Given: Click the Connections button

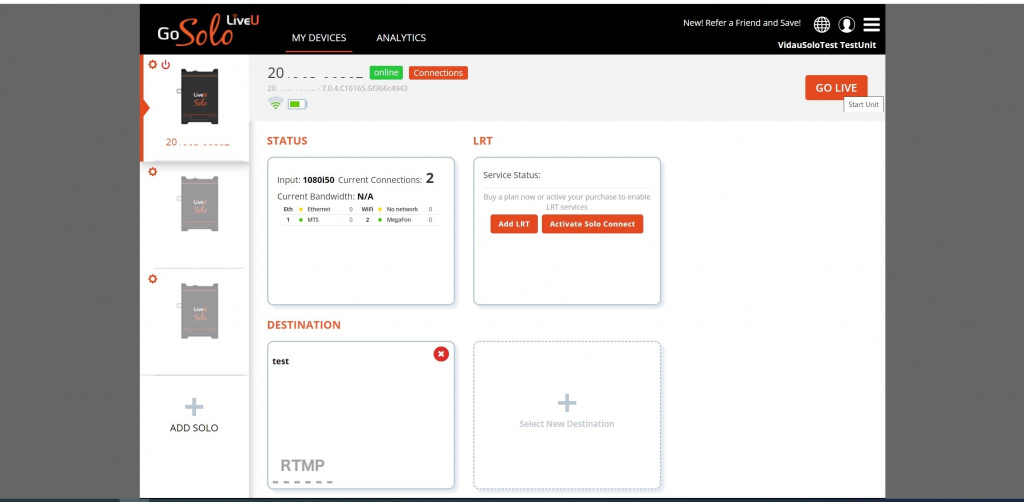Looking at the screenshot, I should (438, 72).
